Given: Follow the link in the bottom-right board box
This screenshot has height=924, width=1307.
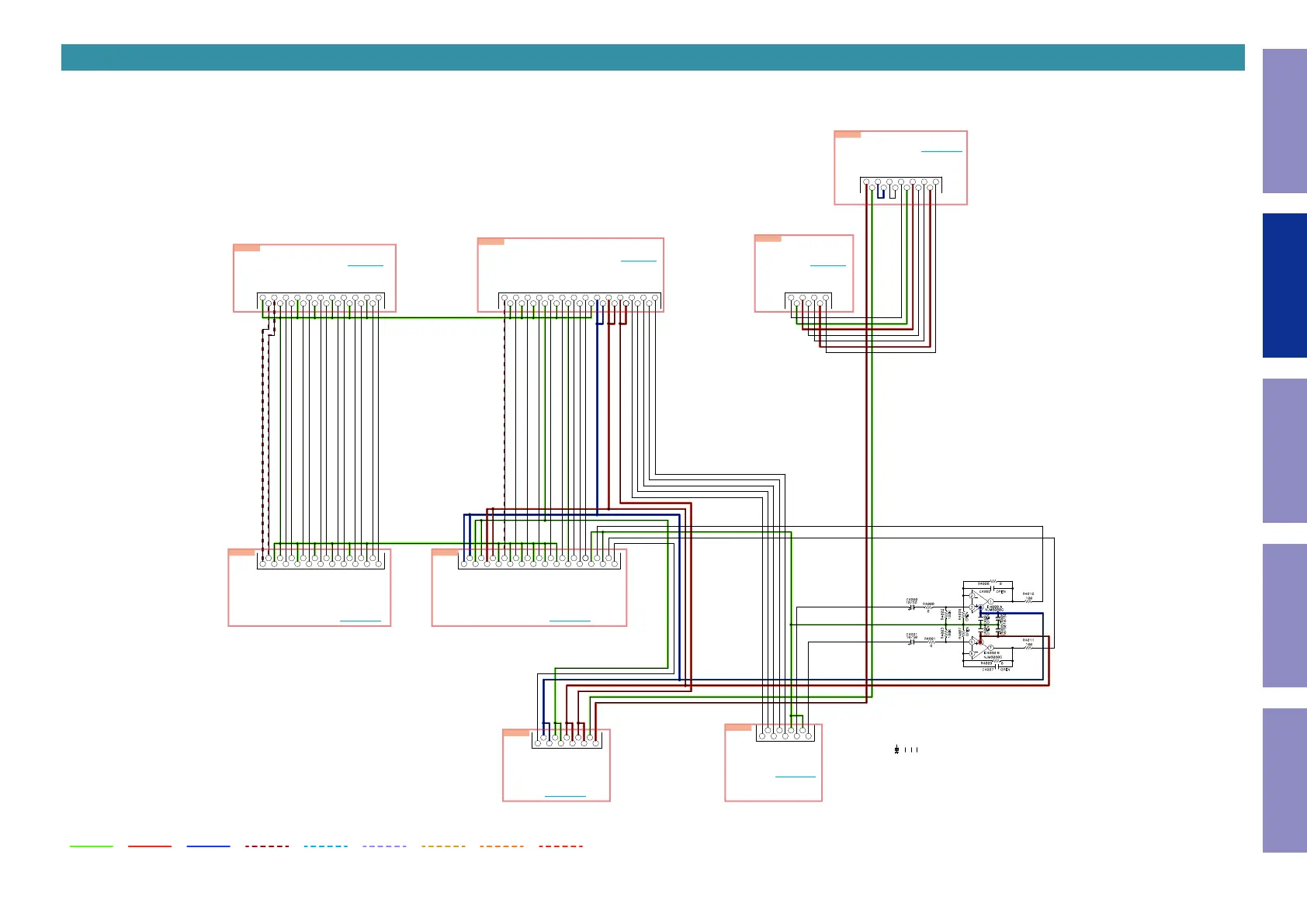Looking at the screenshot, I should (796, 777).
